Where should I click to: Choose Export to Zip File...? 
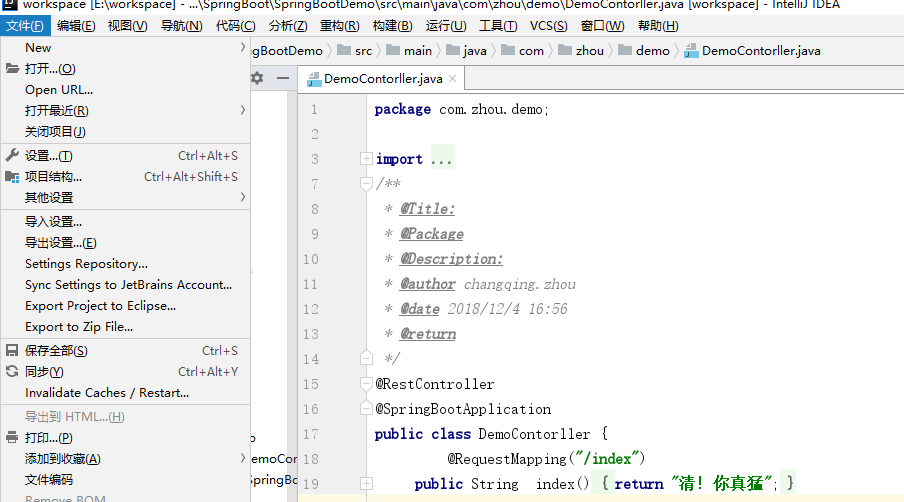126,327
